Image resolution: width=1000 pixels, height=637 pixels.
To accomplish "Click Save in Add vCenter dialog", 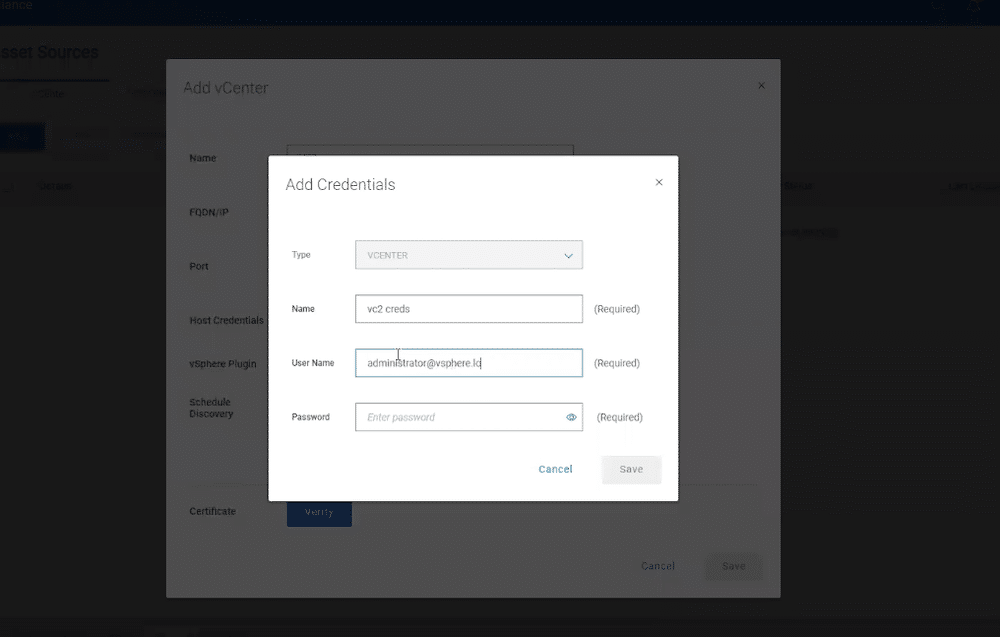I will click(733, 566).
